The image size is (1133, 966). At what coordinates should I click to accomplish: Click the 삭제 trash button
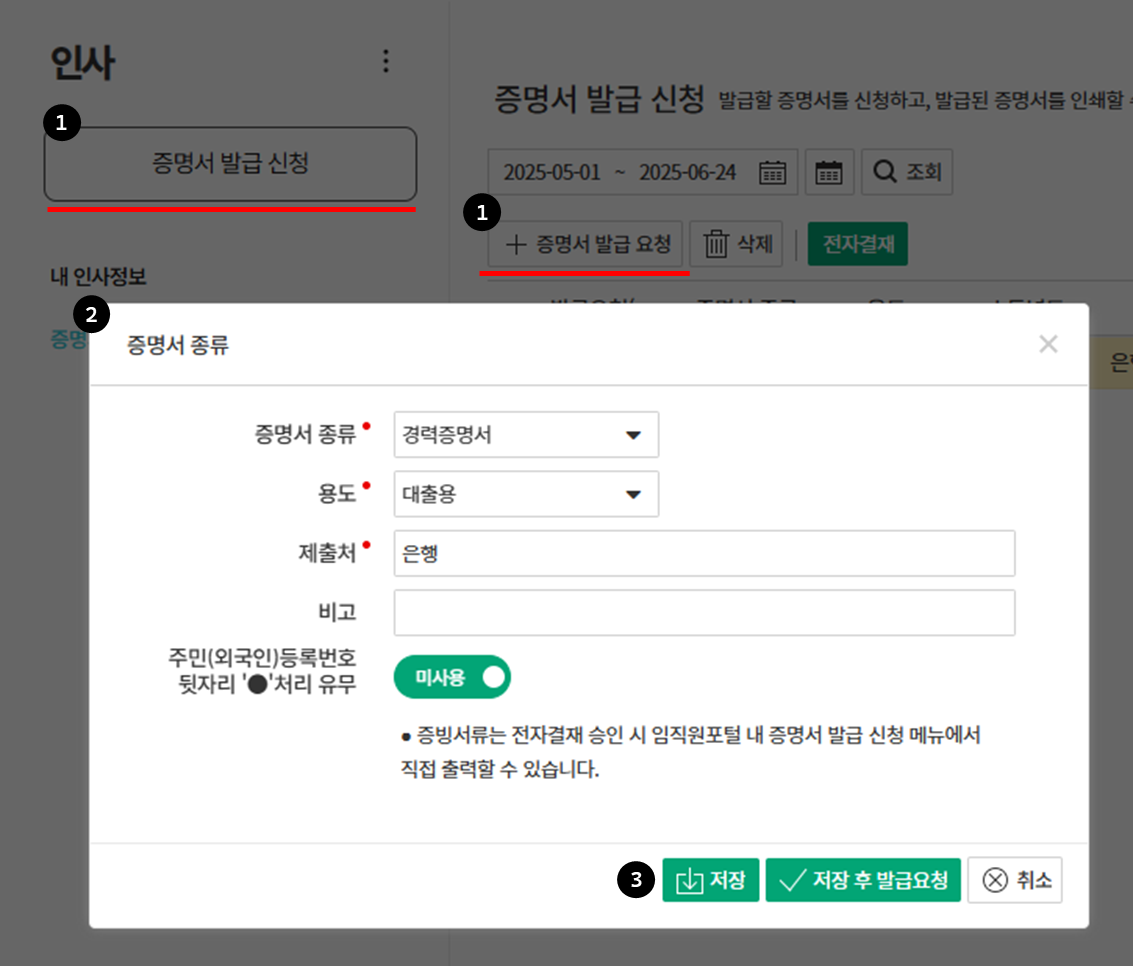[736, 244]
